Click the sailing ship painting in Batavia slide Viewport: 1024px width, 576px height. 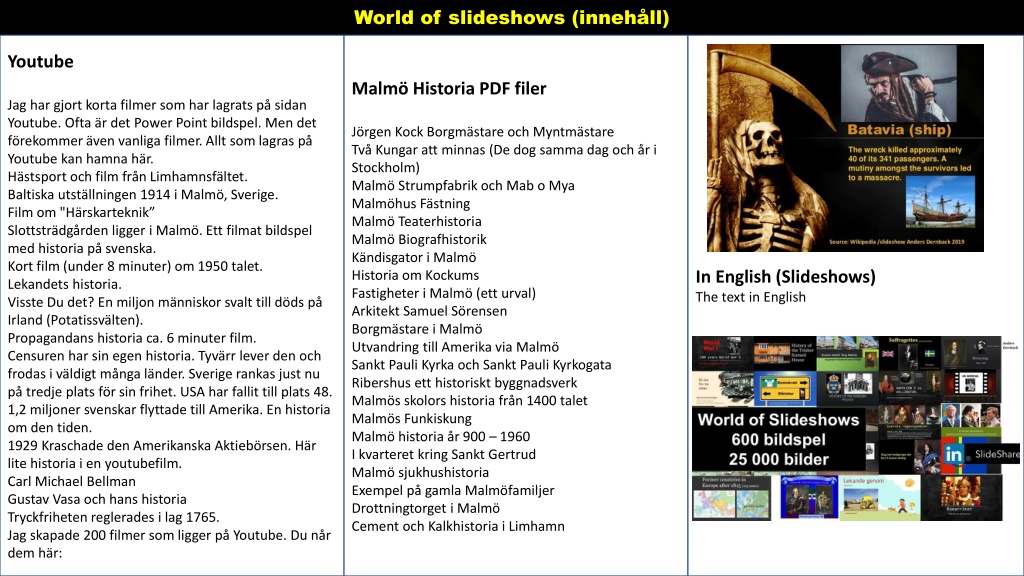(x=940, y=202)
